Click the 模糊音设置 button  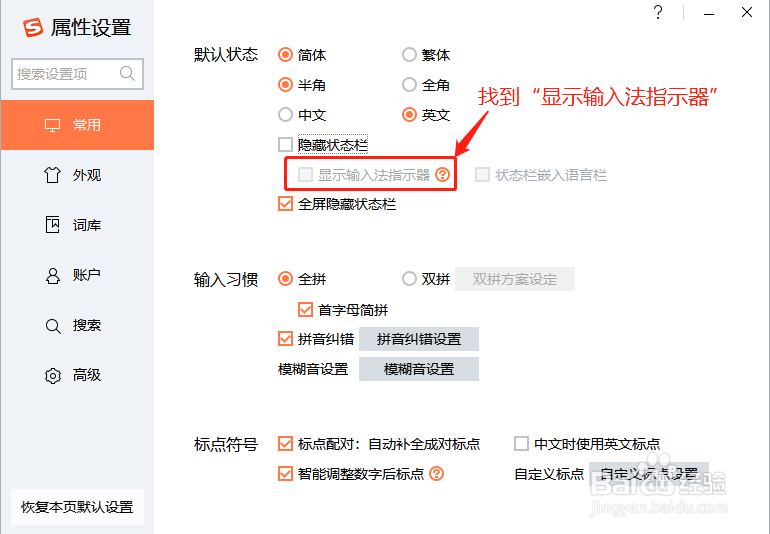(x=419, y=369)
